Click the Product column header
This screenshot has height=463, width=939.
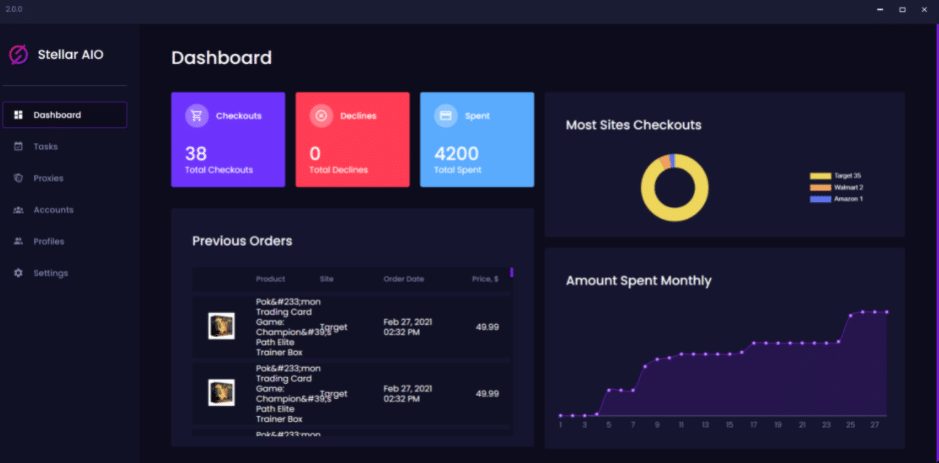271,279
